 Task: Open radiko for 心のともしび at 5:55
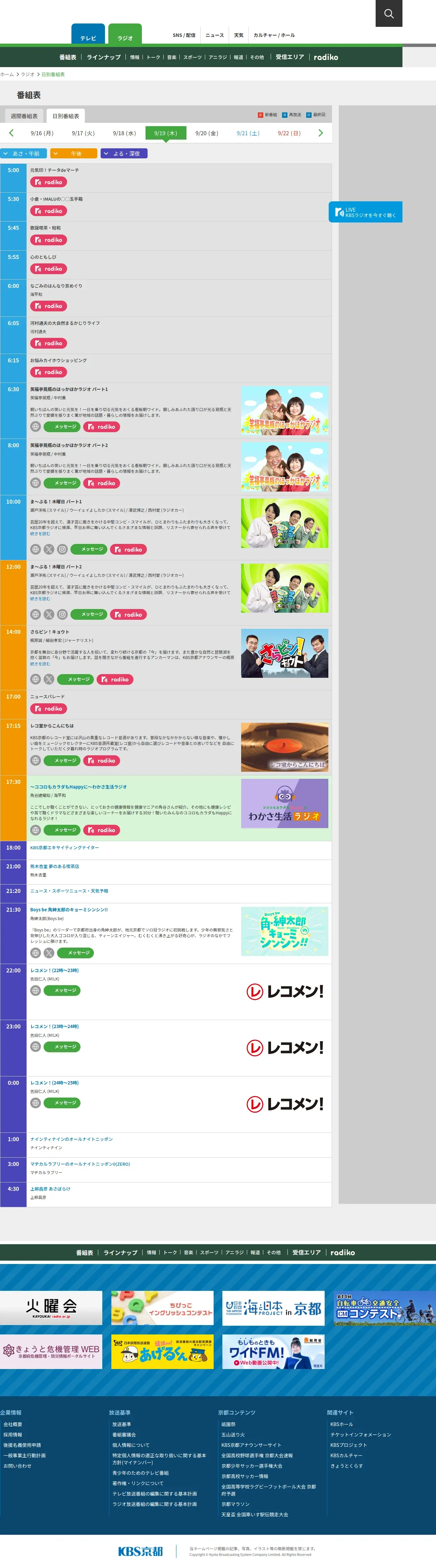[49, 269]
